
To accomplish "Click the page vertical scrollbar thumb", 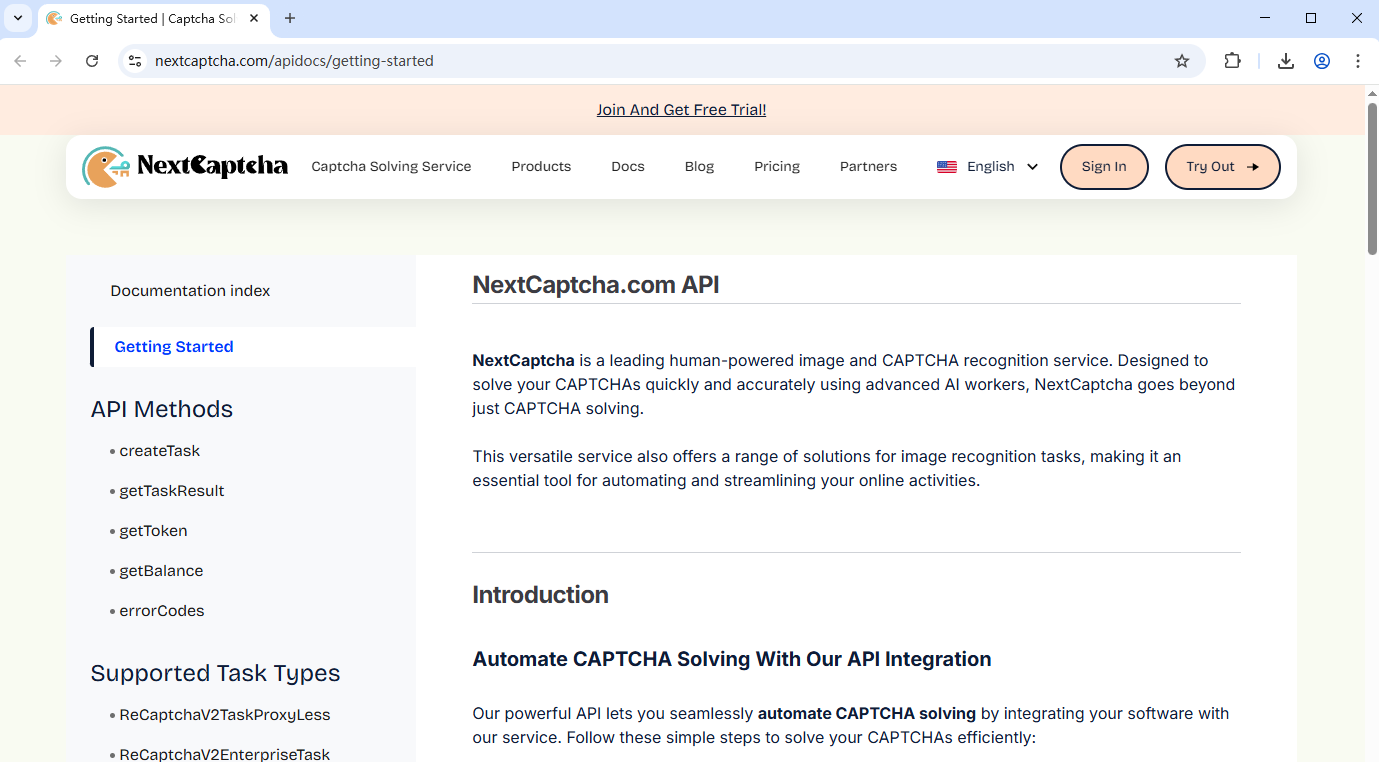I will pos(1372,178).
